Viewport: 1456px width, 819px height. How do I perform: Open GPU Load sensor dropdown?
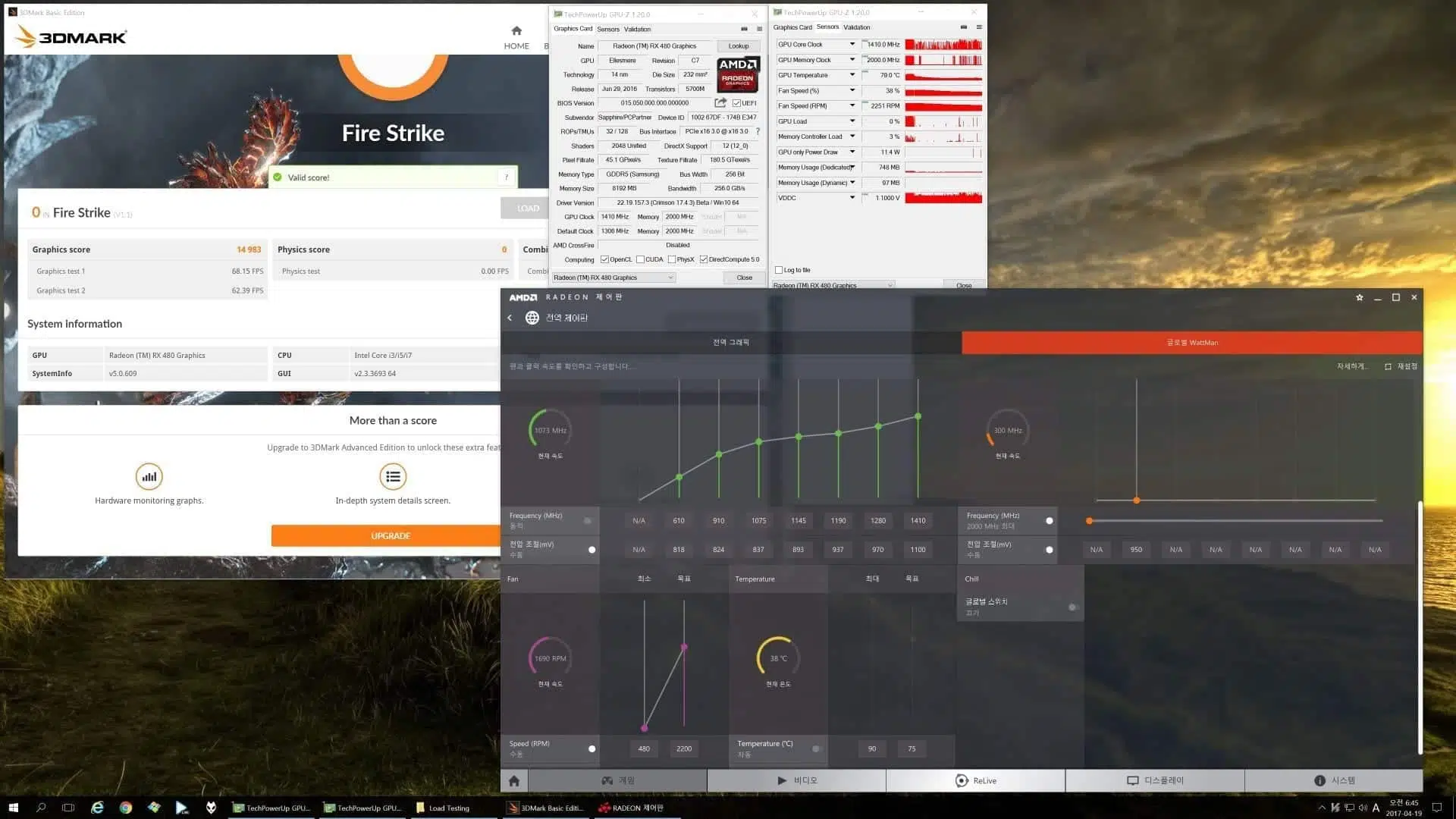[852, 121]
